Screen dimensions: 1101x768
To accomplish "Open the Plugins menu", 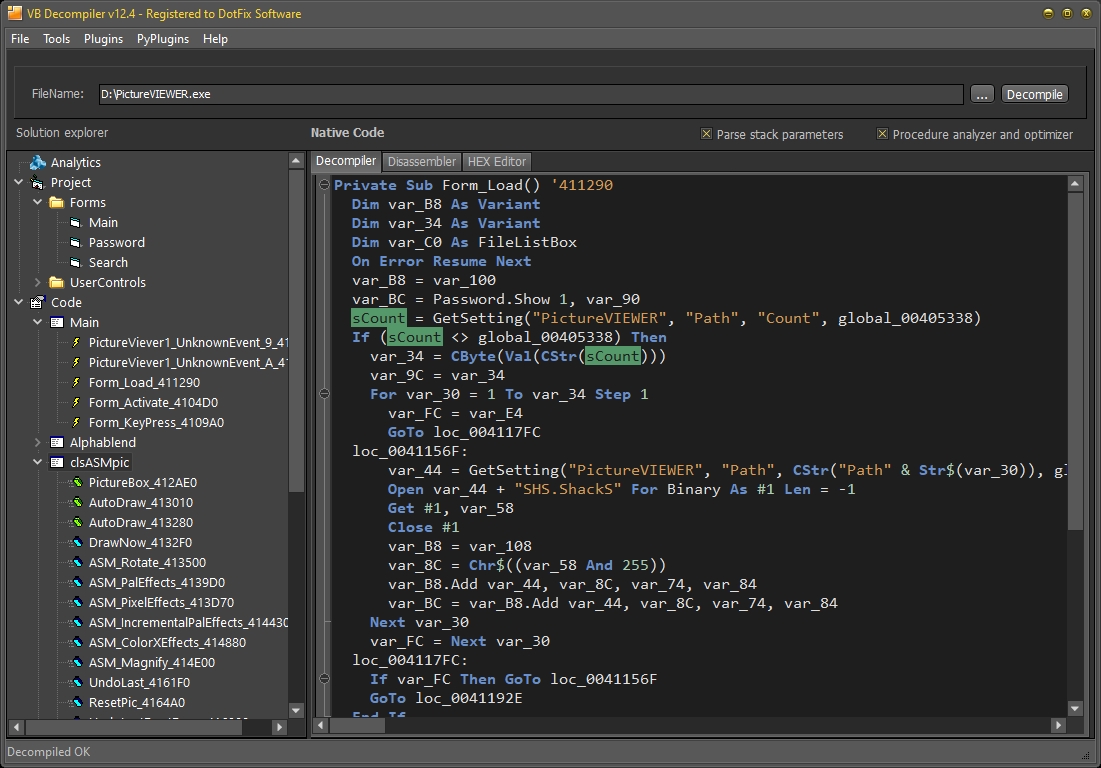I will [103, 39].
